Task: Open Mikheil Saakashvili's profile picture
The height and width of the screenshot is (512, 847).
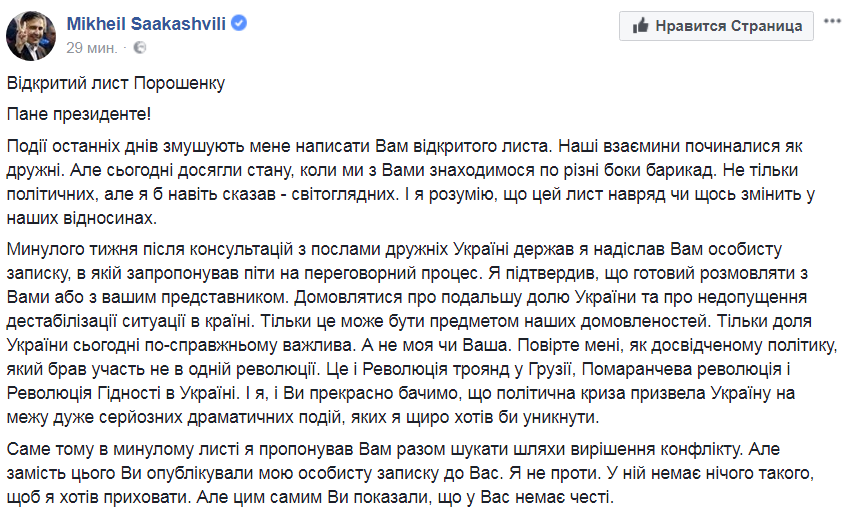Action: (28, 32)
